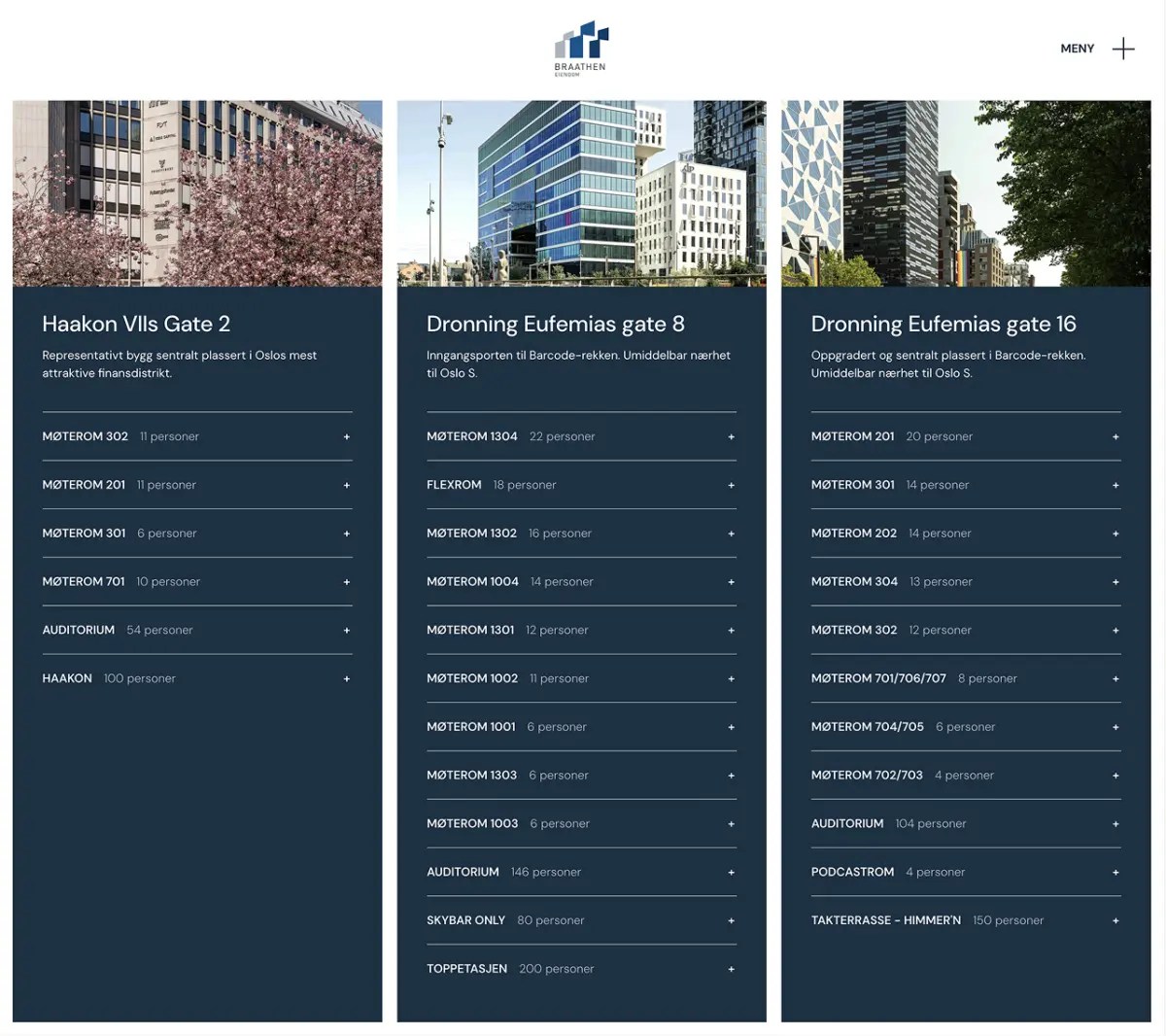
Task: Click plus icon beside Toppetasjen
Action: (x=732, y=969)
